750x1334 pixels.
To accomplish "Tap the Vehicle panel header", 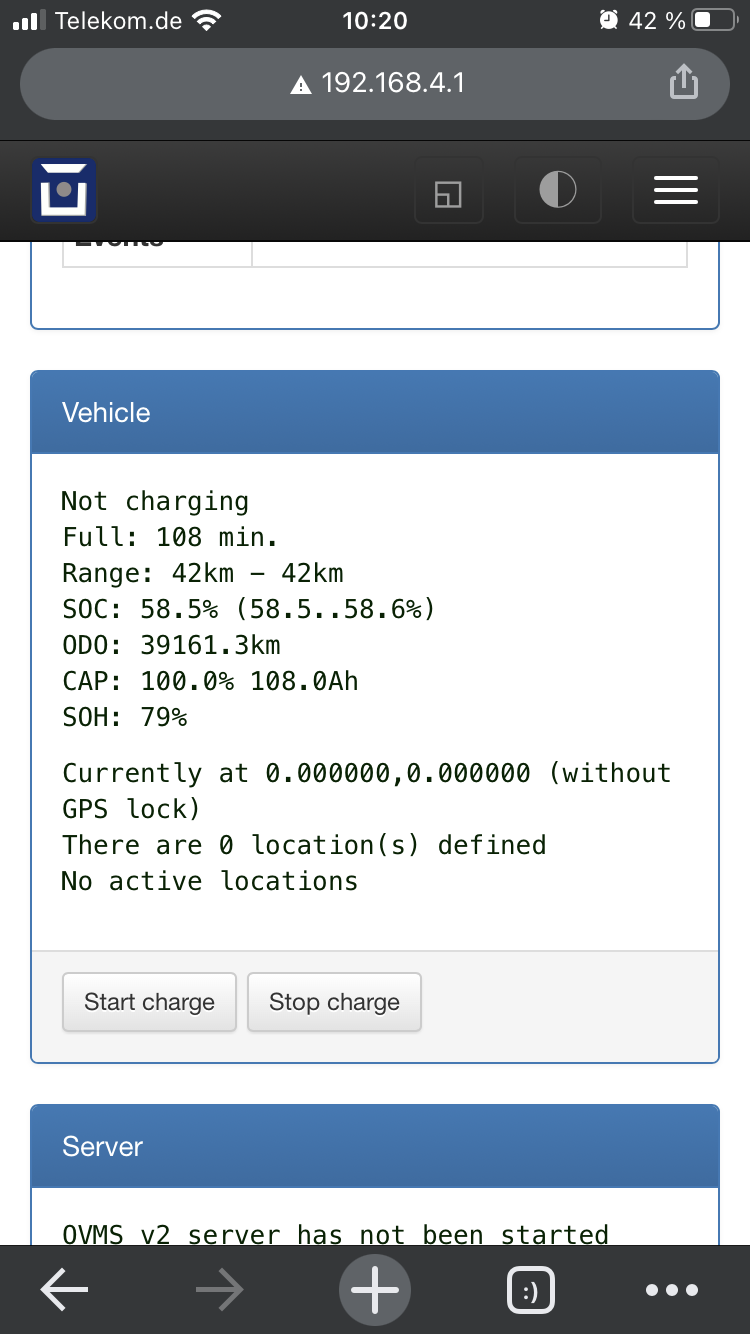I will tap(375, 413).
